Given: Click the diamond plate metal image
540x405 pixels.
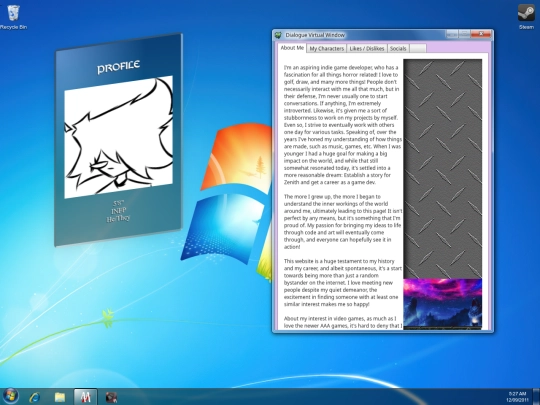Looking at the screenshot, I should (x=443, y=169).
